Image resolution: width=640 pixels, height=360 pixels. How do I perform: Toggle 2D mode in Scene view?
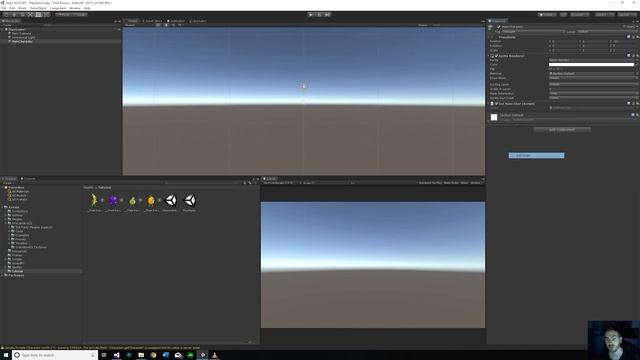158,25
